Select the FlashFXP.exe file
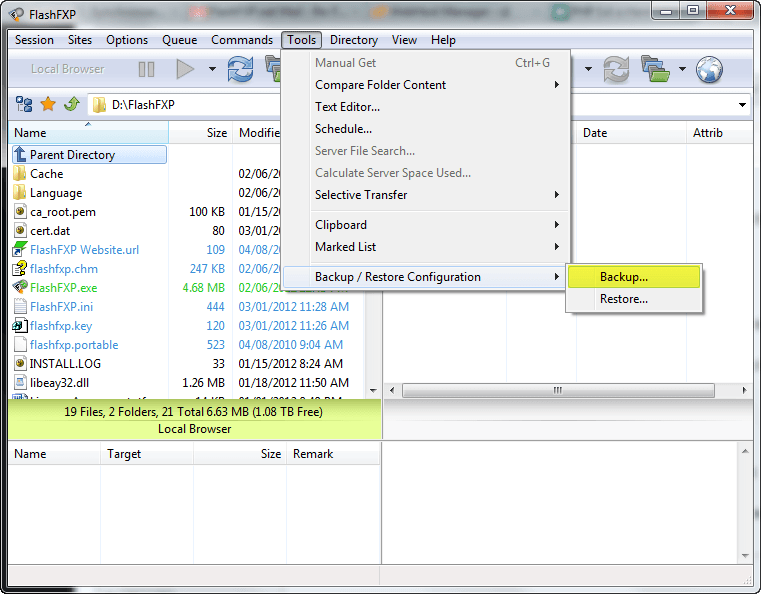Screen dimensions: 761x594 (x=64, y=288)
